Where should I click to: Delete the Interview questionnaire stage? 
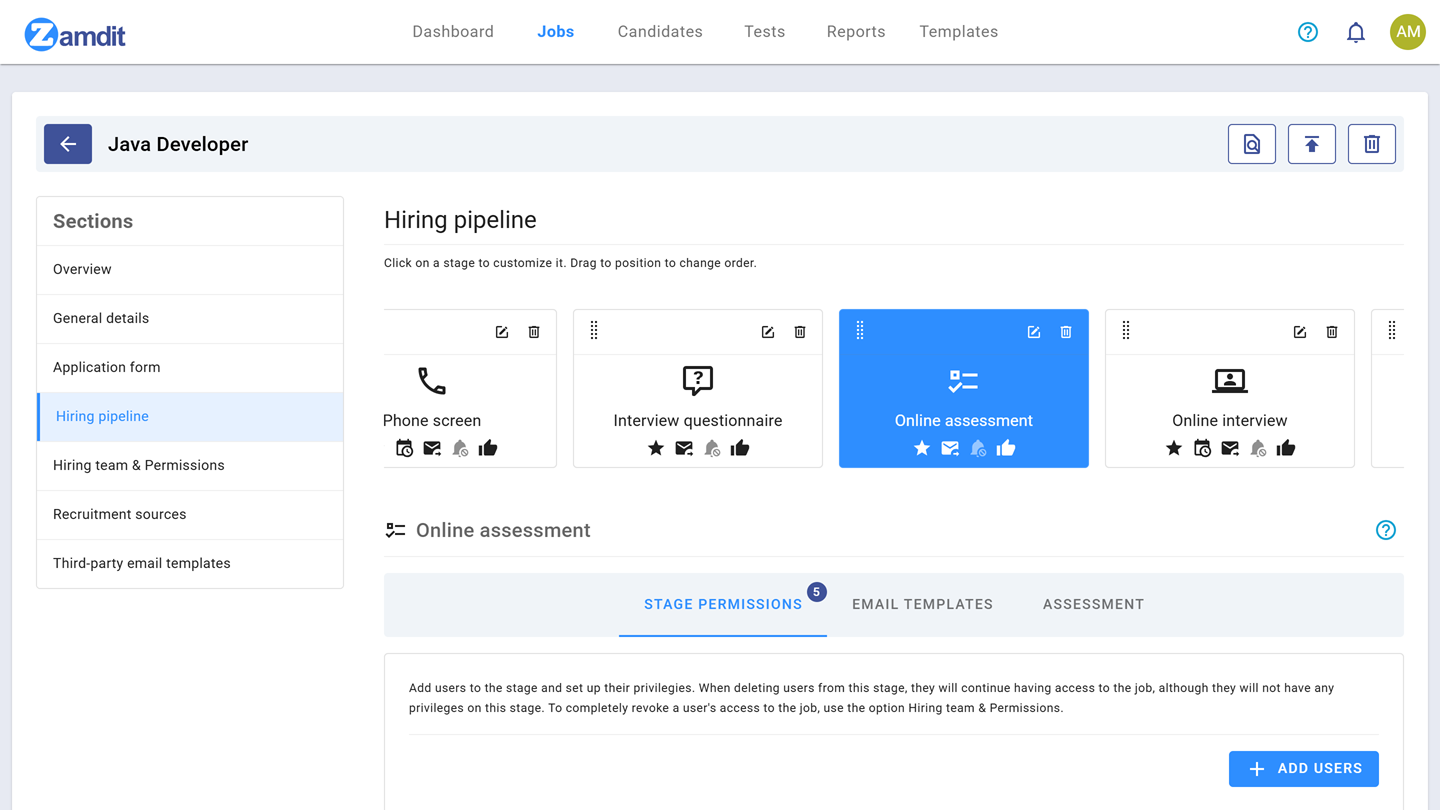click(800, 332)
